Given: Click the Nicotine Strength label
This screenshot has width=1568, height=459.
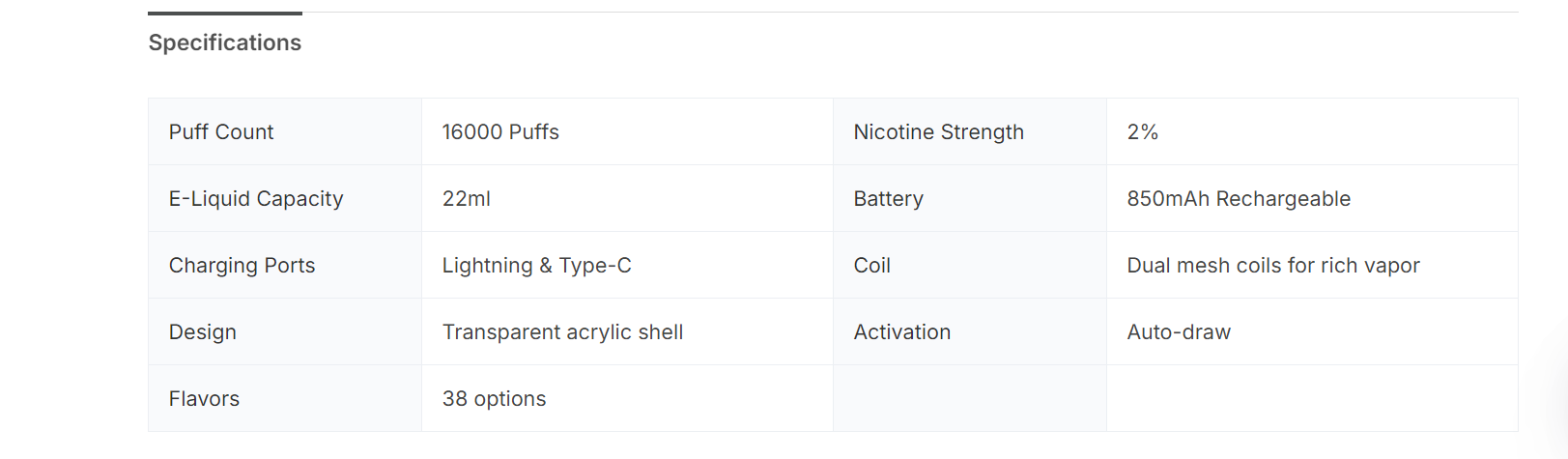Looking at the screenshot, I should pyautogui.click(x=938, y=132).
